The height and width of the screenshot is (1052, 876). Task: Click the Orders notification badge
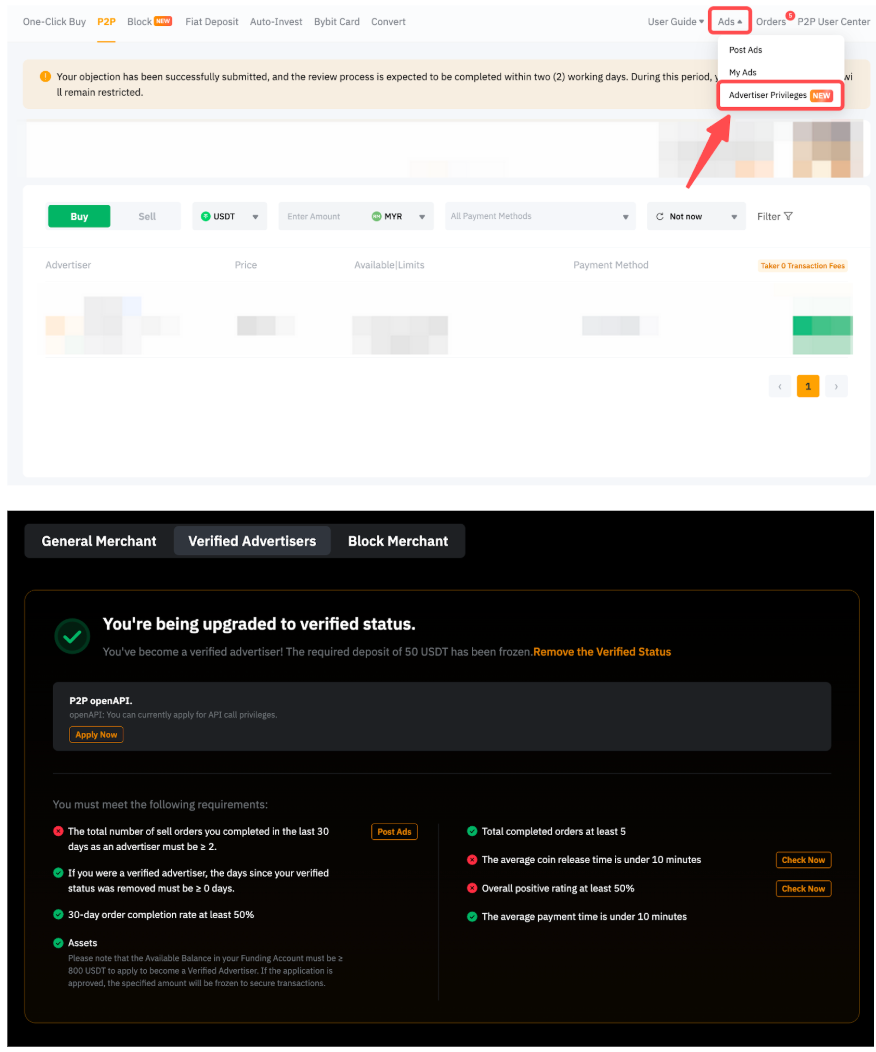(x=790, y=15)
